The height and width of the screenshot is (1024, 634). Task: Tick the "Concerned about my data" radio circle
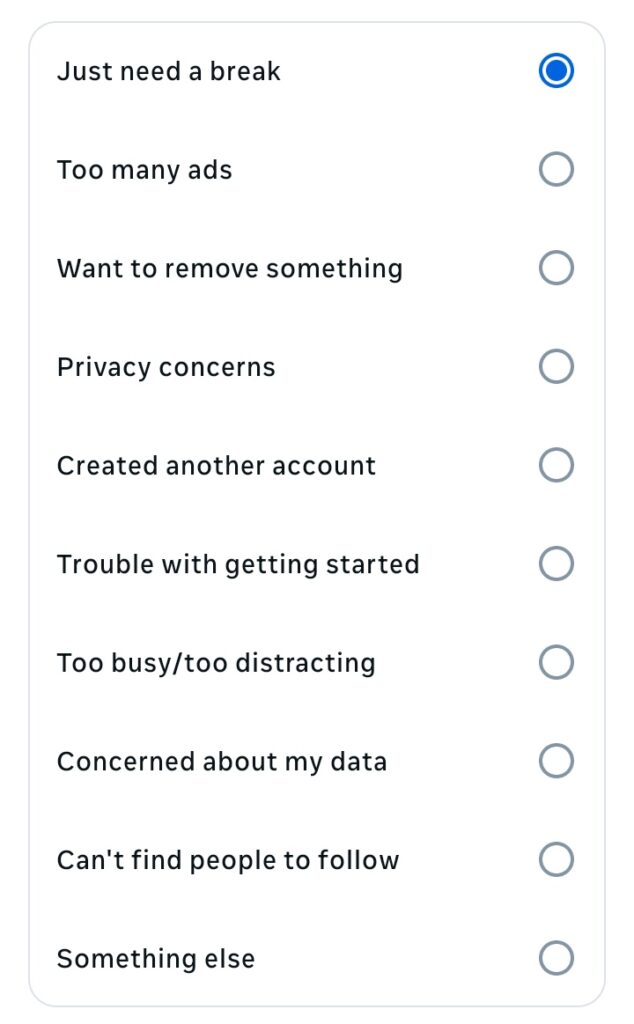click(x=556, y=761)
